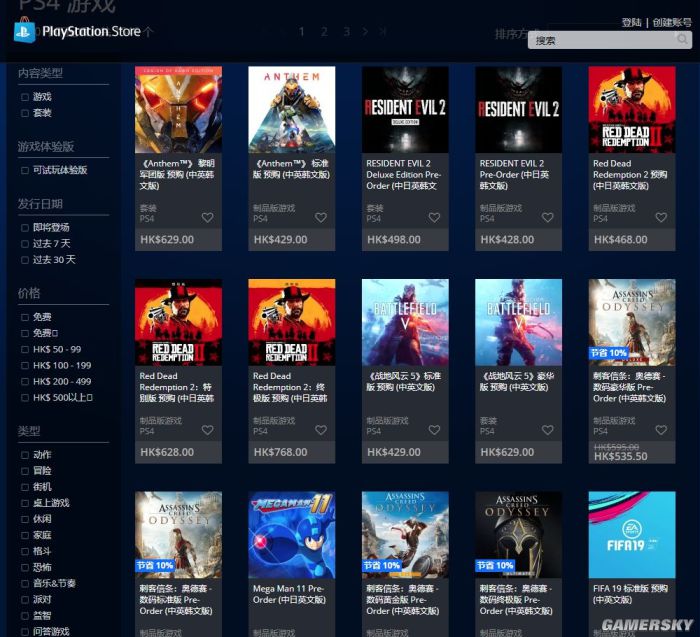This screenshot has height=637, width=700.
Task: Filter by 街机 genre checkbox
Action: 25,487
